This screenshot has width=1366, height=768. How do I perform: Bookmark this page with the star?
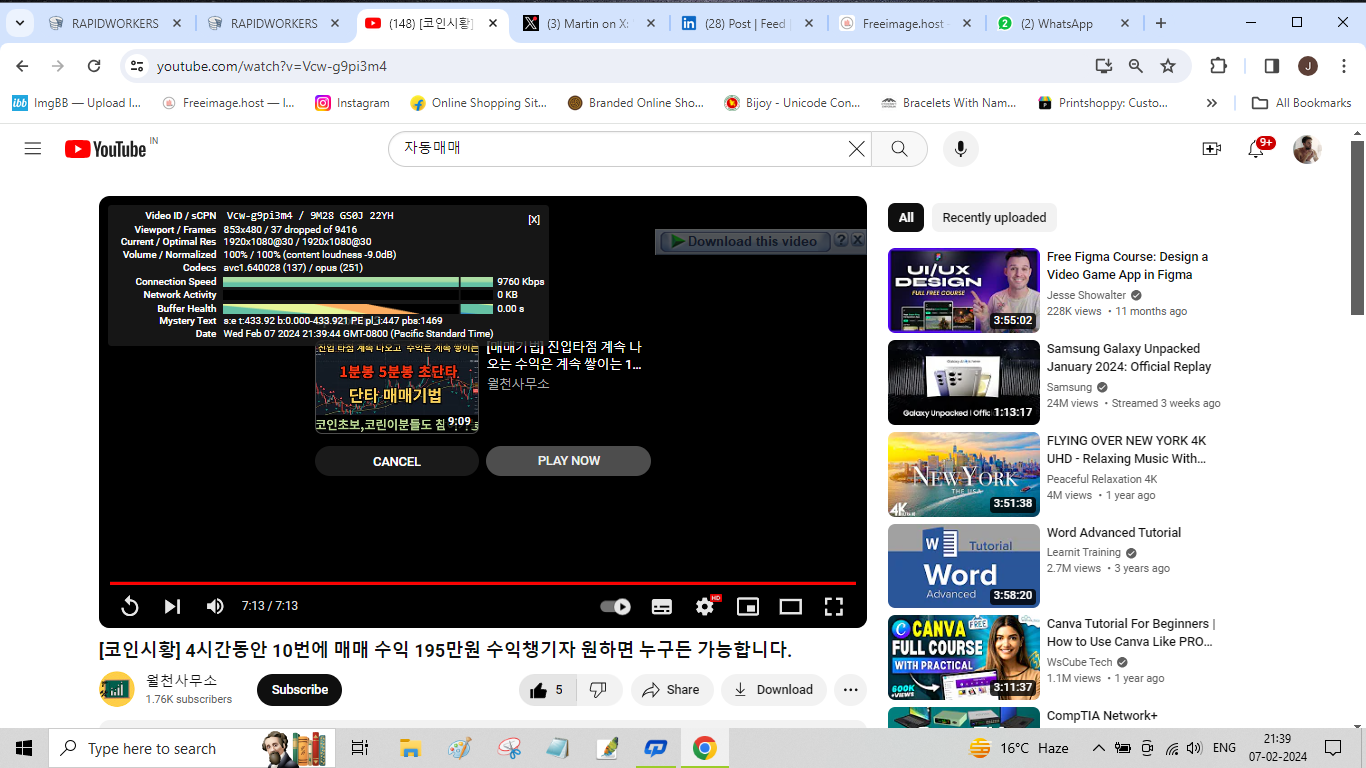tap(1168, 66)
